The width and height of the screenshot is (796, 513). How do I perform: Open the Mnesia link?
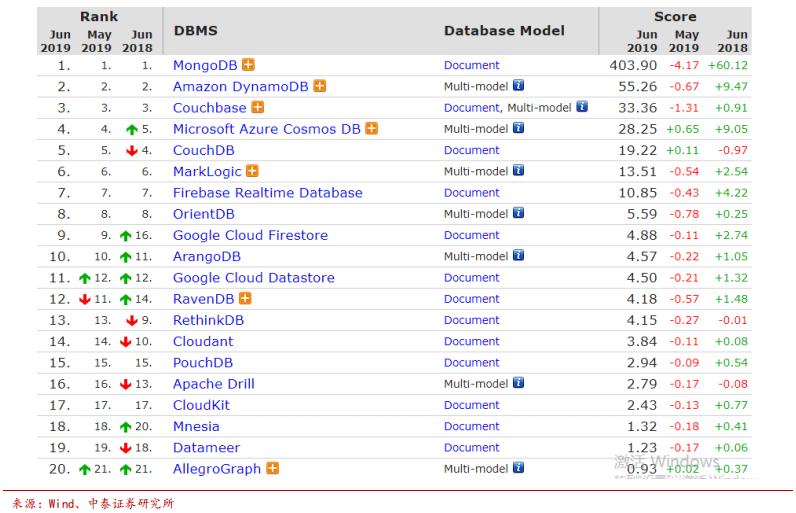point(196,426)
